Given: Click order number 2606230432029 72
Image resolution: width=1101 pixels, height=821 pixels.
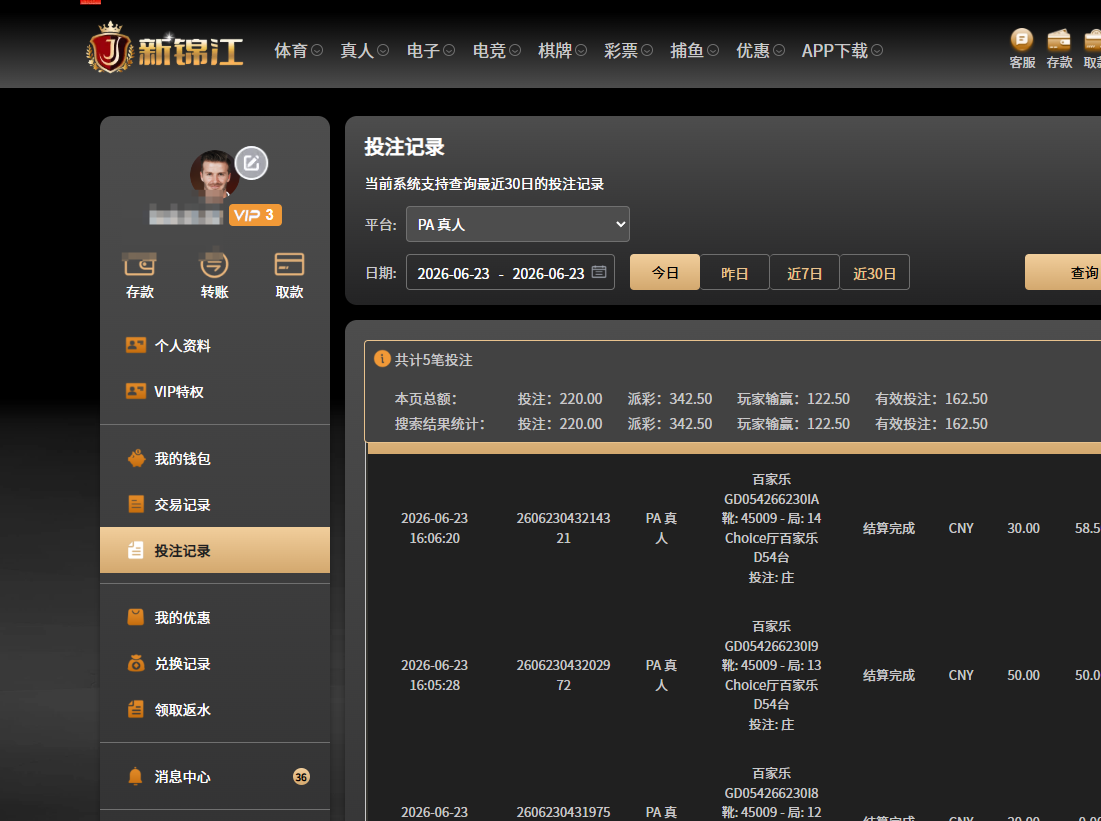Looking at the screenshot, I should coord(563,674).
